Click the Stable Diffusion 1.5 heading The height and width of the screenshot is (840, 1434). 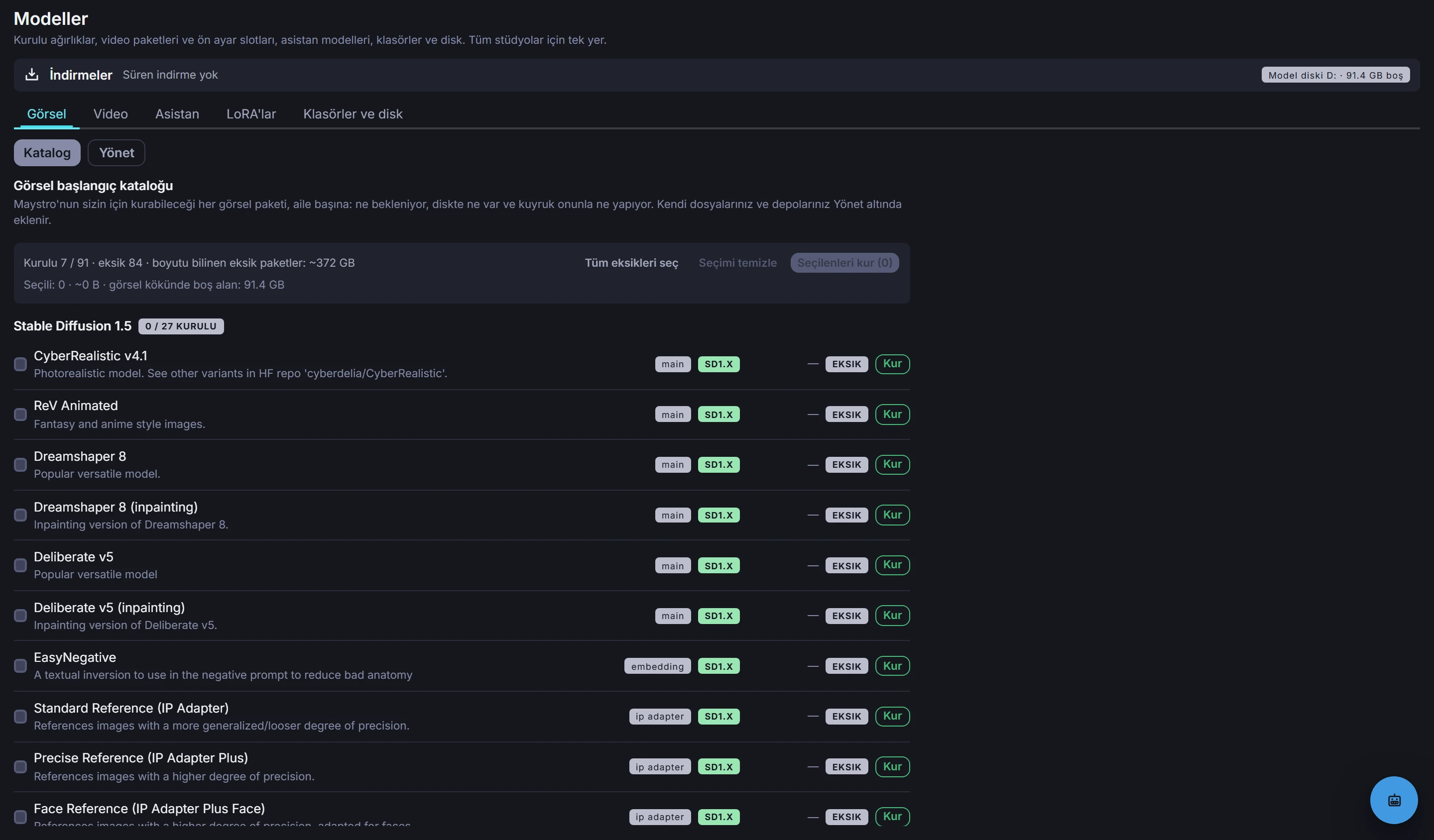pos(72,326)
